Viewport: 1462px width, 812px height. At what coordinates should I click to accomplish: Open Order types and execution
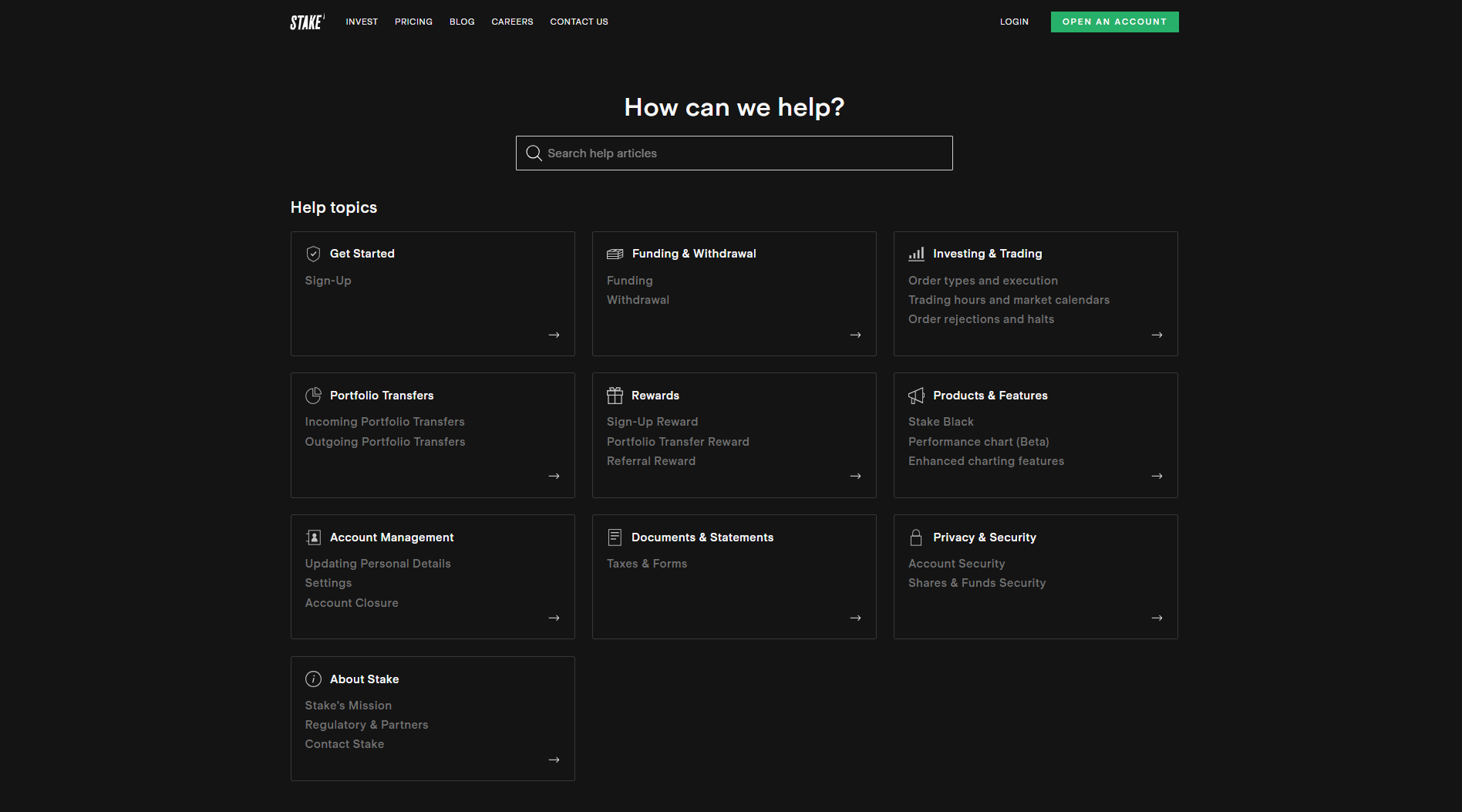click(x=983, y=281)
